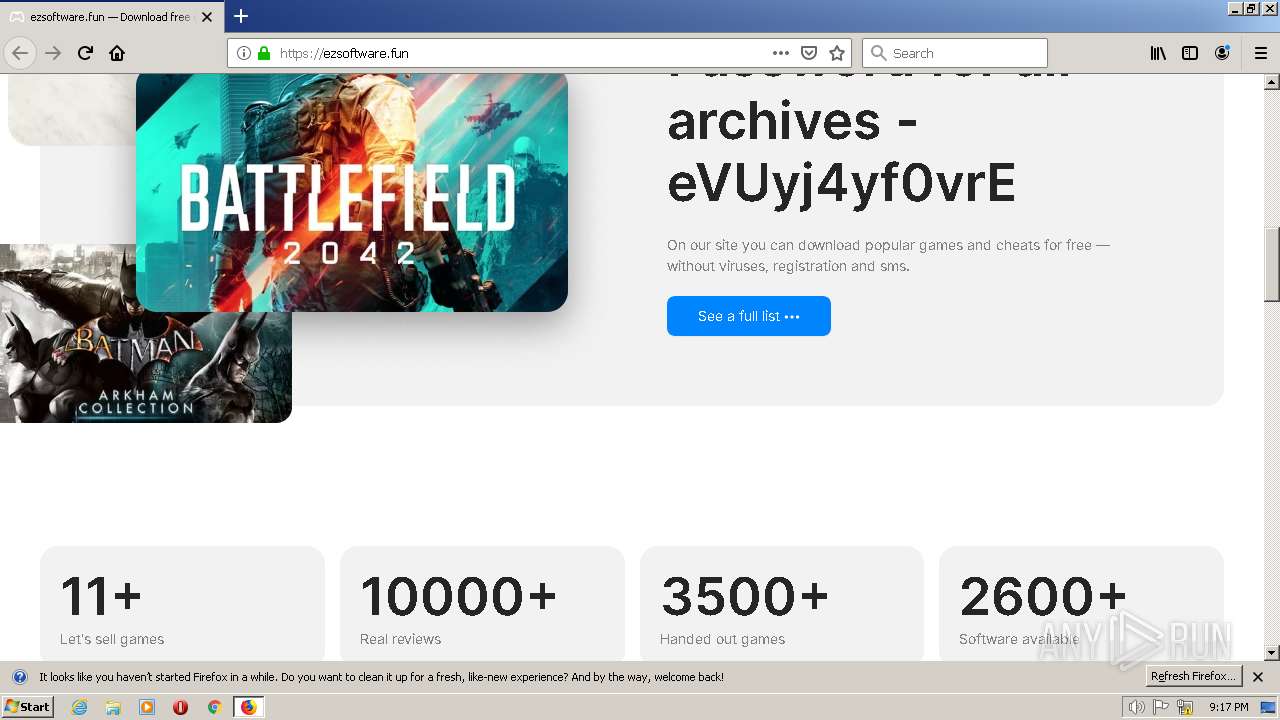
Task: Click Refresh Firefox button in notification bar
Action: coord(1193,677)
